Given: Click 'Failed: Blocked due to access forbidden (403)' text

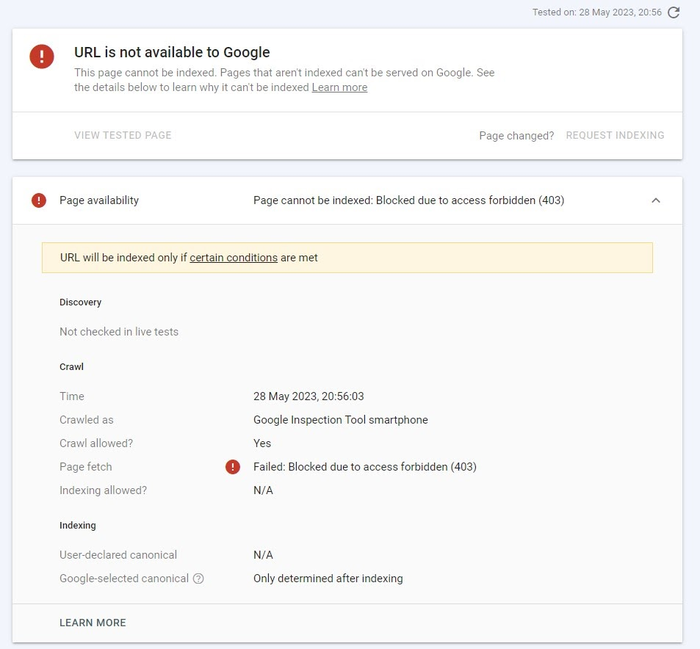Looking at the screenshot, I should coord(365,467).
